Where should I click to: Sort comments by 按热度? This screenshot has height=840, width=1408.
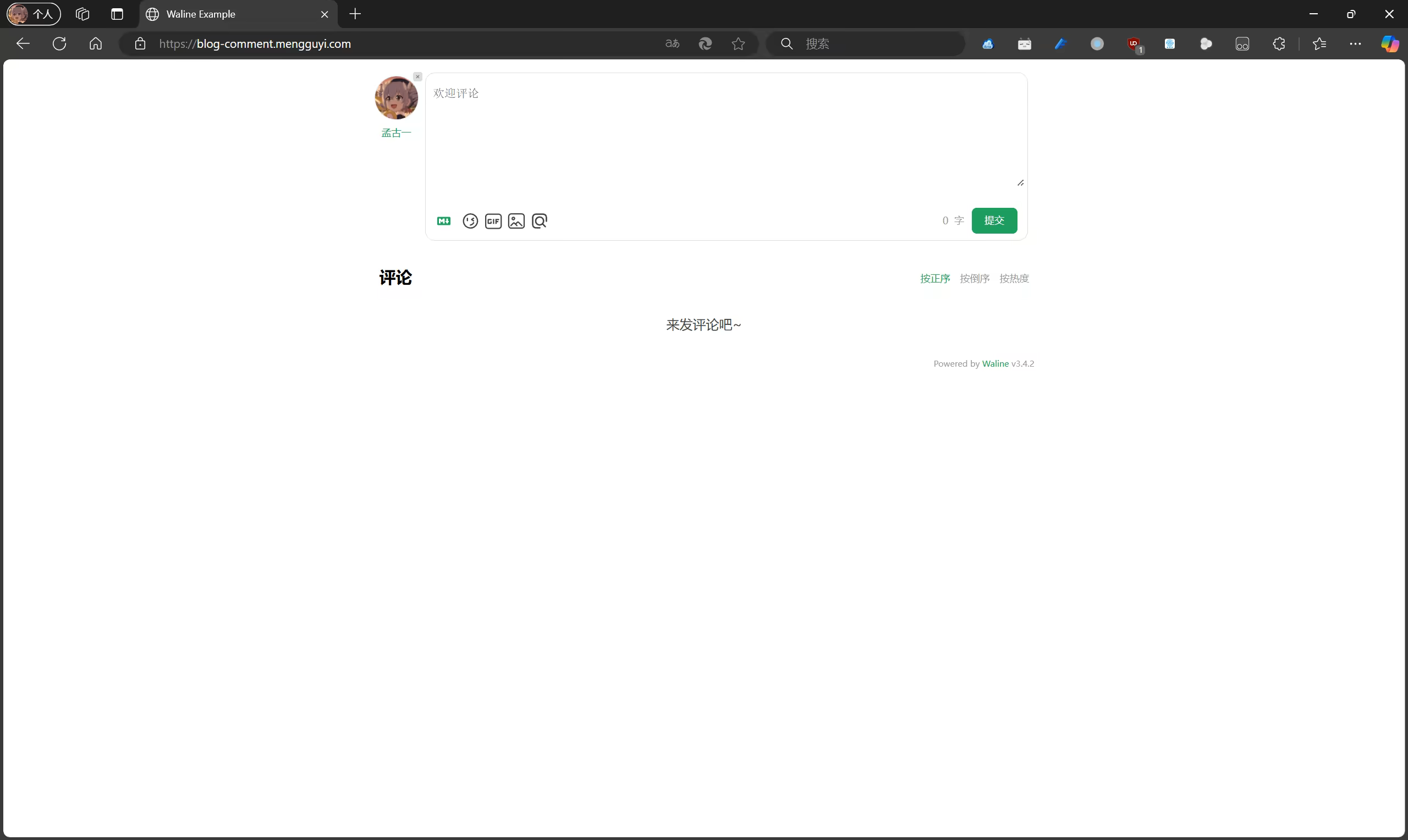pyautogui.click(x=1014, y=278)
